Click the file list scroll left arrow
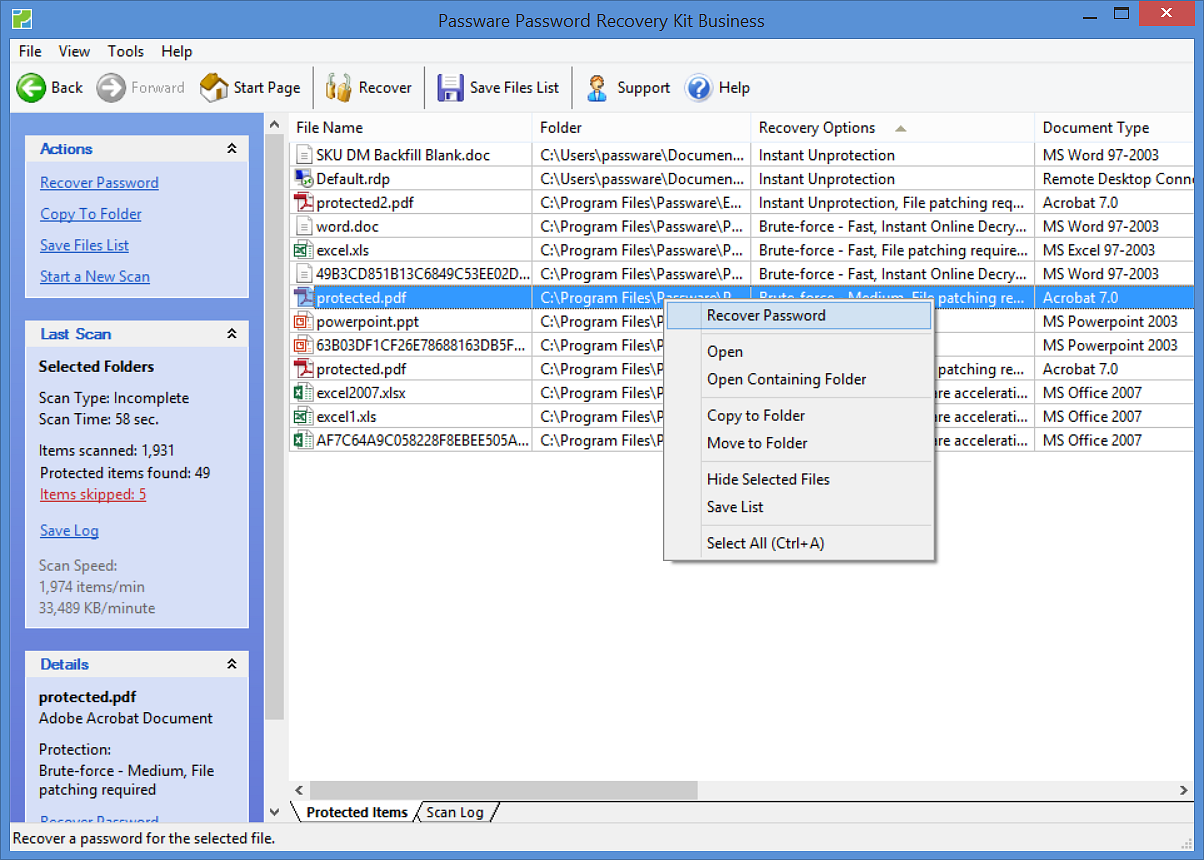Image resolution: width=1204 pixels, height=860 pixels. pos(298,790)
